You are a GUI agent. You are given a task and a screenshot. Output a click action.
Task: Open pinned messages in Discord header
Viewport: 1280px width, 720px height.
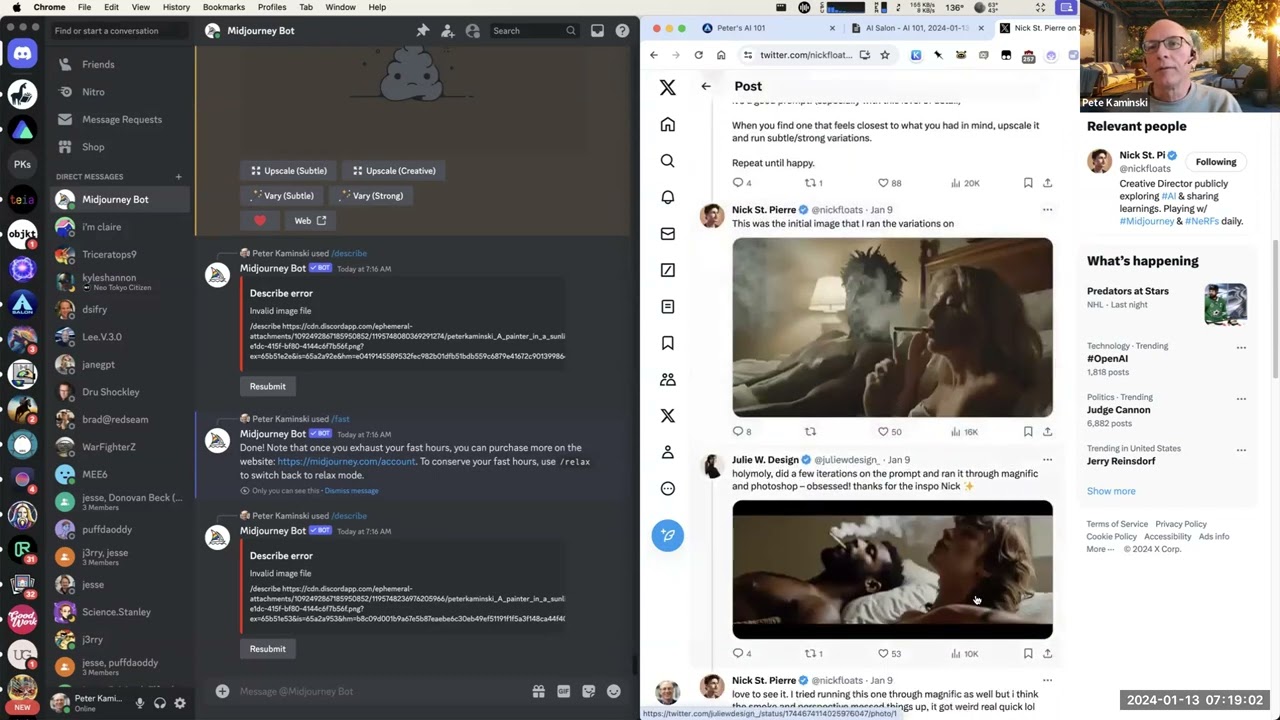(x=423, y=31)
